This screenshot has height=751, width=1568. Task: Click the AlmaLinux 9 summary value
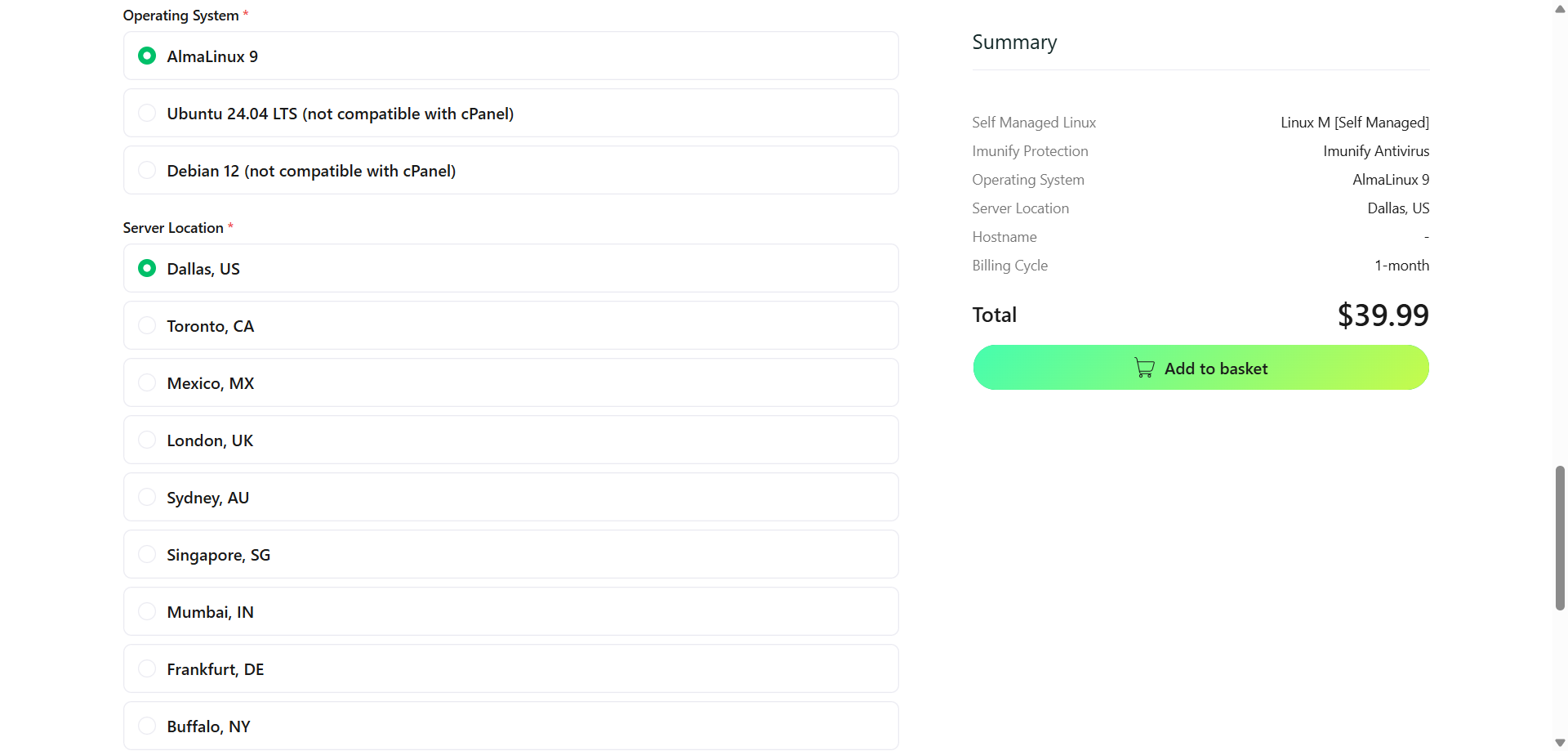click(x=1391, y=180)
